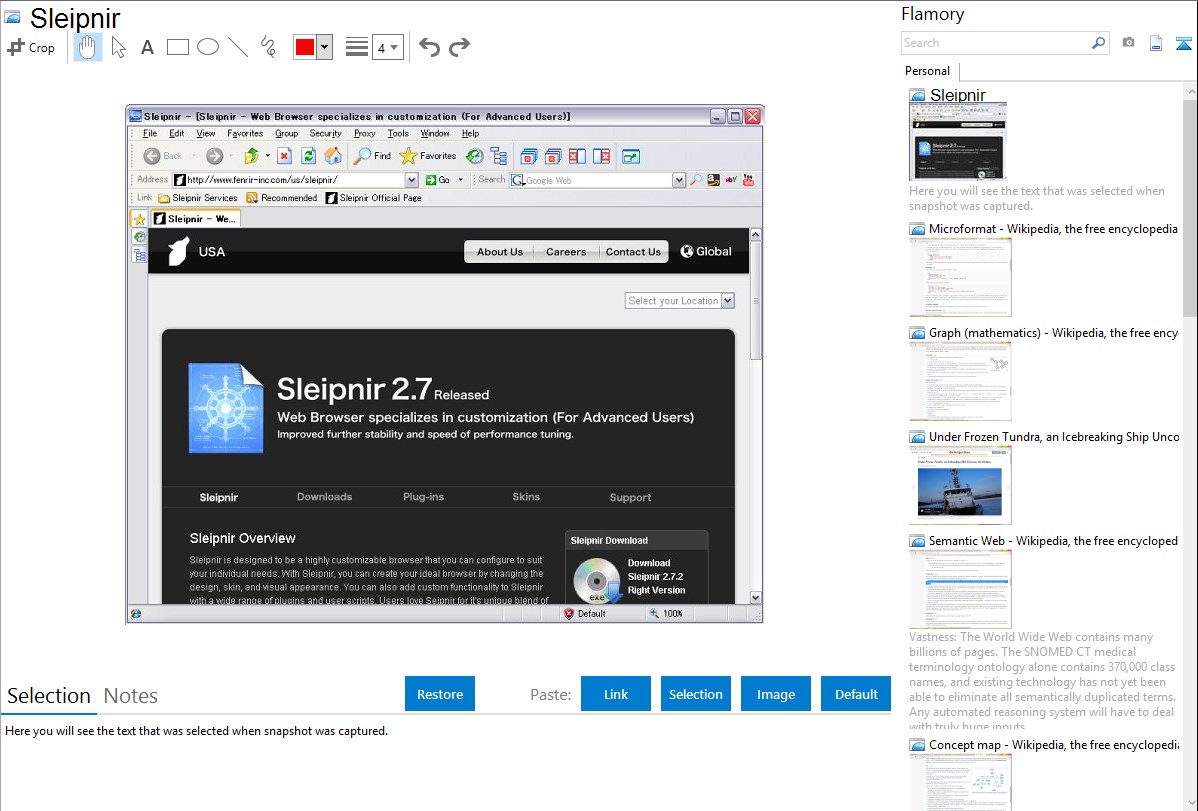Screen dimensions: 1198x811
Task: Click the line thickness icon
Action: [357, 47]
